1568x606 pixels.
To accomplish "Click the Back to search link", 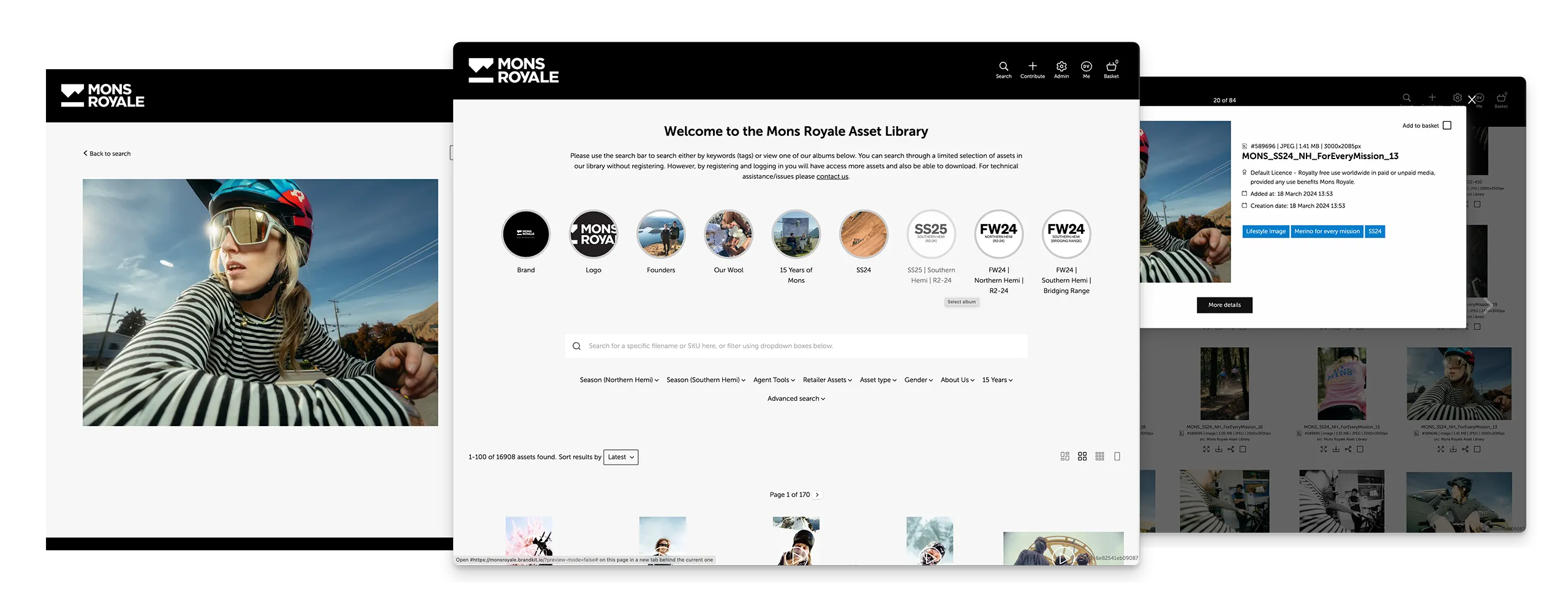I will pos(107,154).
